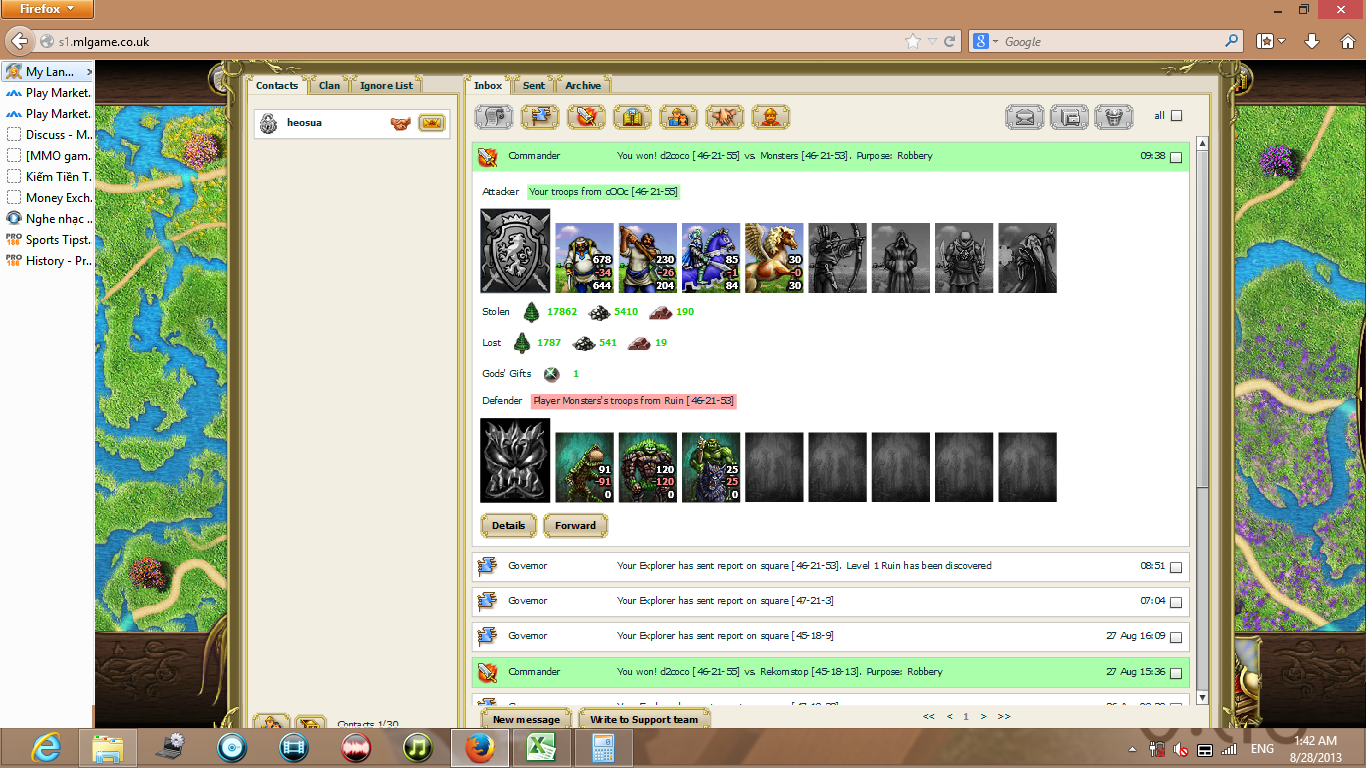Viewport: 1366px width, 768px height.
Task: Filter inbox by two-people player messages icon
Action: pyautogui.click(x=678, y=117)
